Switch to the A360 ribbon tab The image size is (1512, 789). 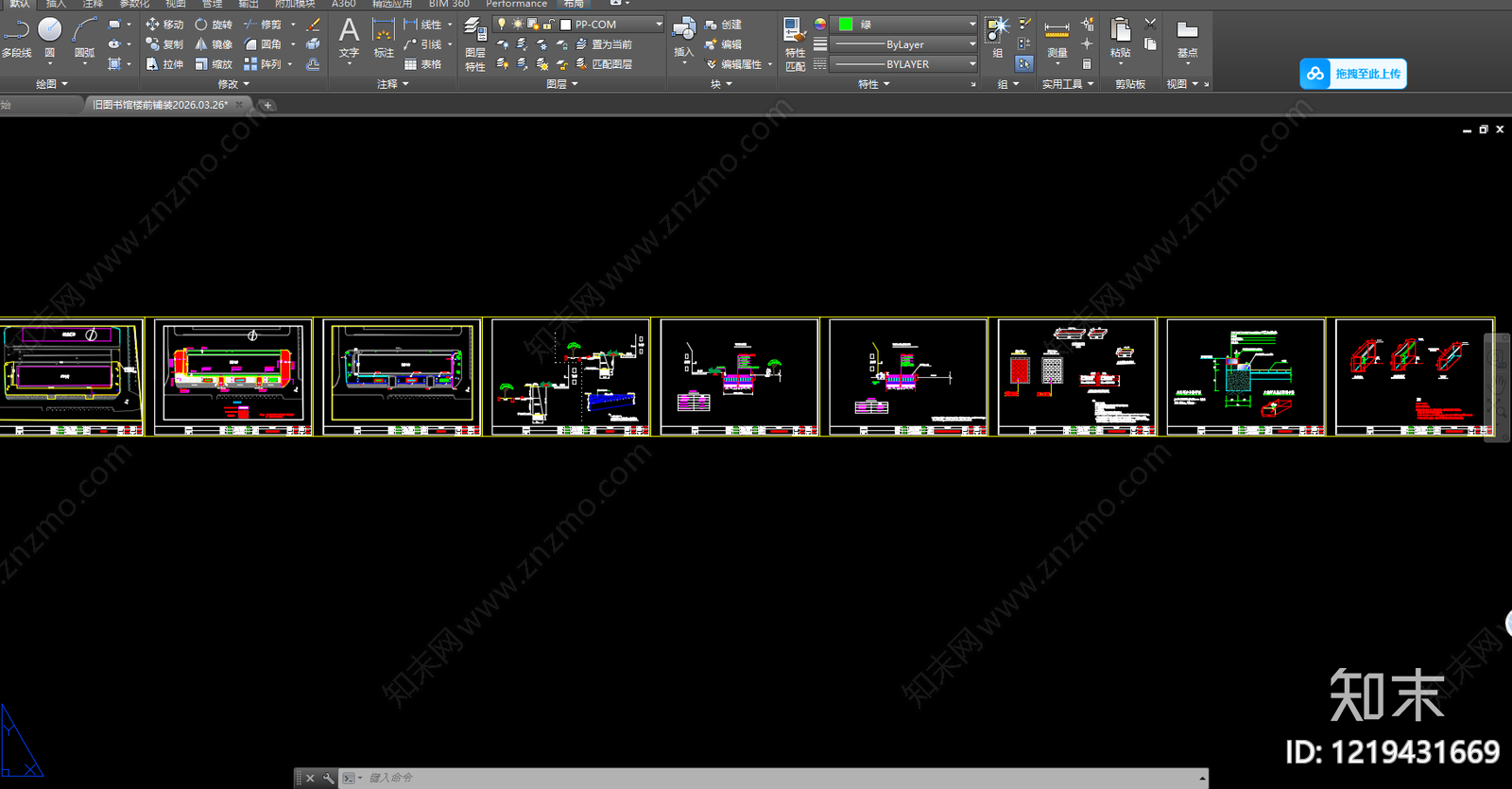coord(344,4)
